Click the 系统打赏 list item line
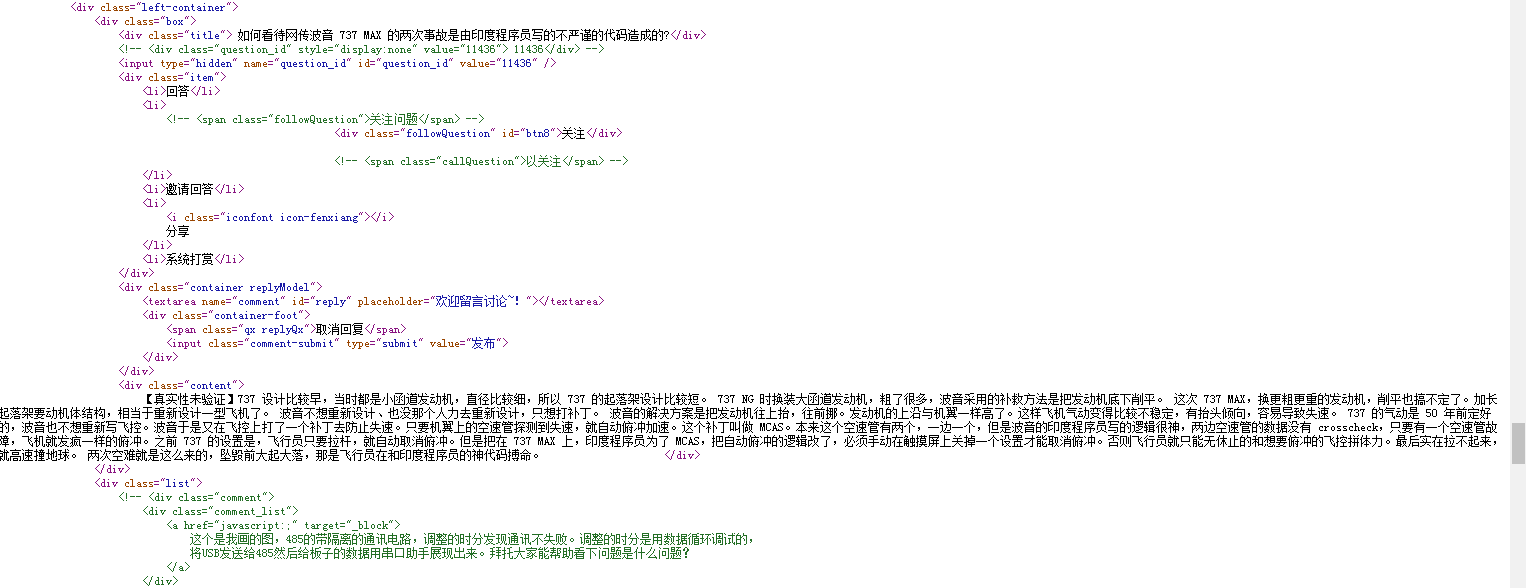 click(193, 259)
